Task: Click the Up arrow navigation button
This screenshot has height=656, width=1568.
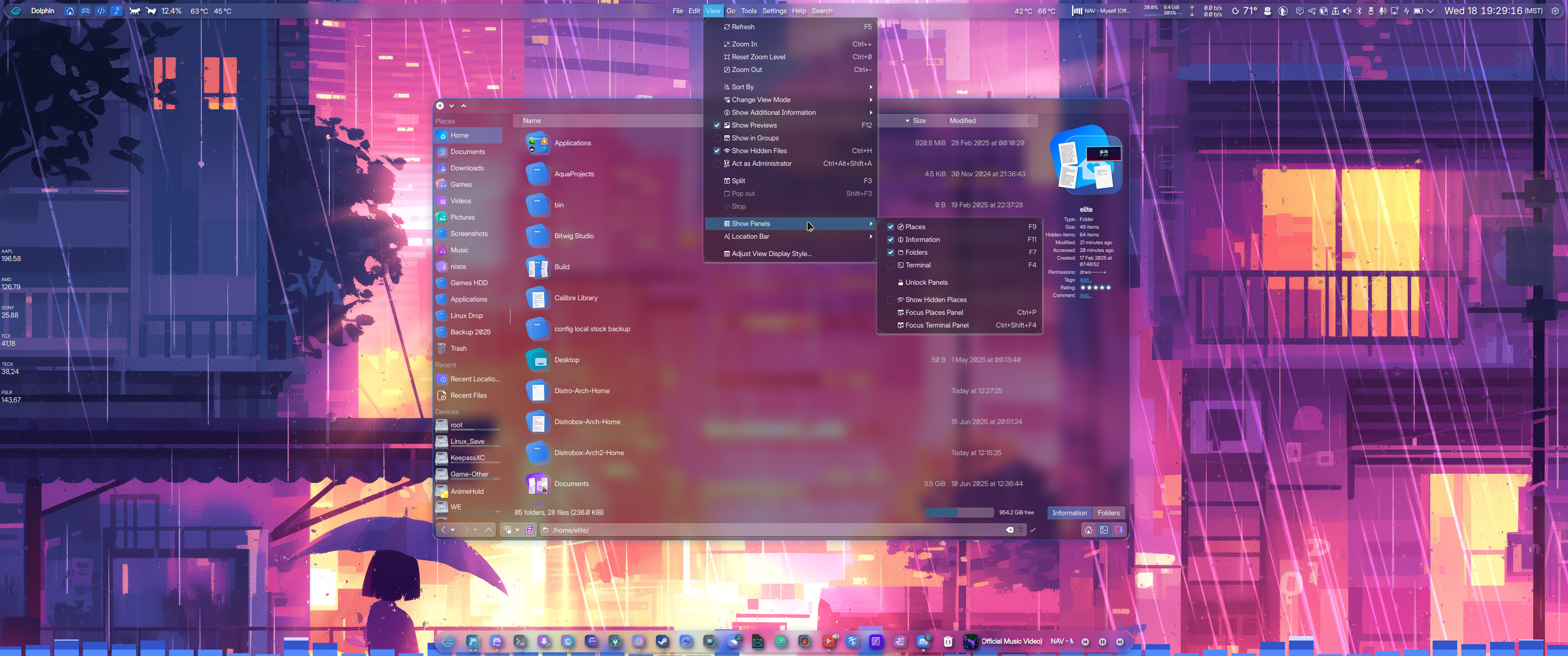Action: 488,530
